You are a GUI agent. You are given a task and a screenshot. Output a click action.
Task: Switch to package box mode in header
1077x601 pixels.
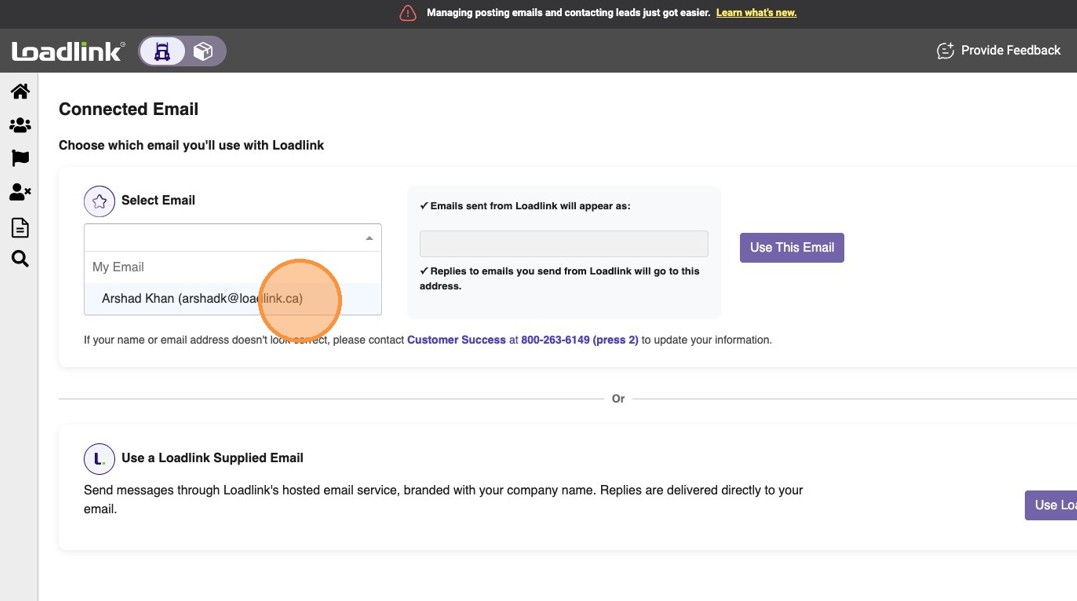[203, 51]
